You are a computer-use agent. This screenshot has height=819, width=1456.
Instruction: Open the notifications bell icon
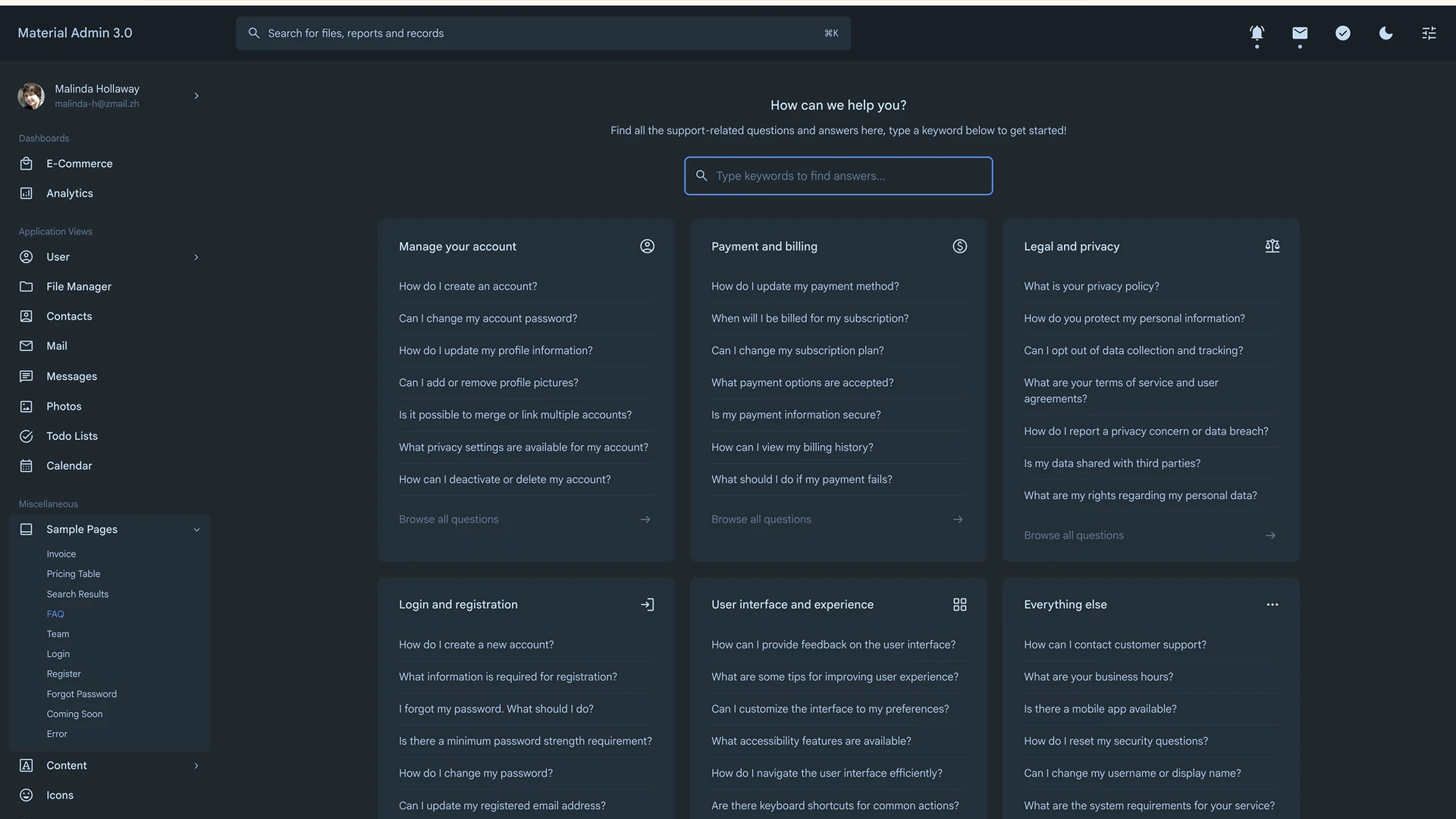coord(1257,33)
